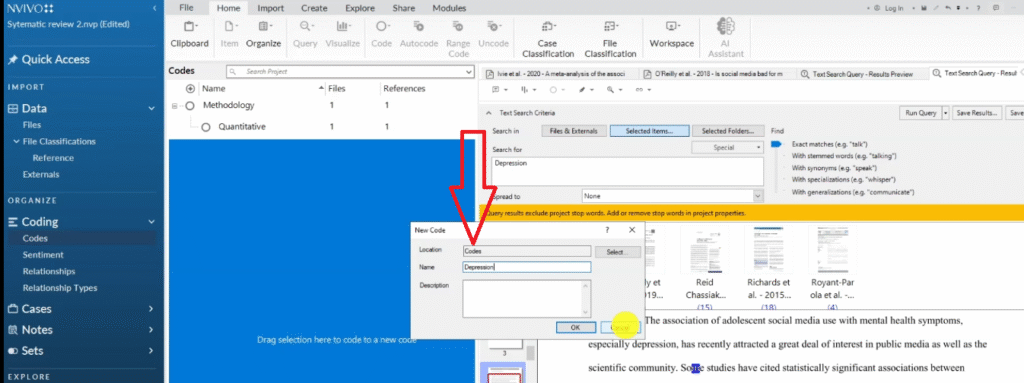Click the Files & Externals button
1024x383 pixels.
pos(573,131)
